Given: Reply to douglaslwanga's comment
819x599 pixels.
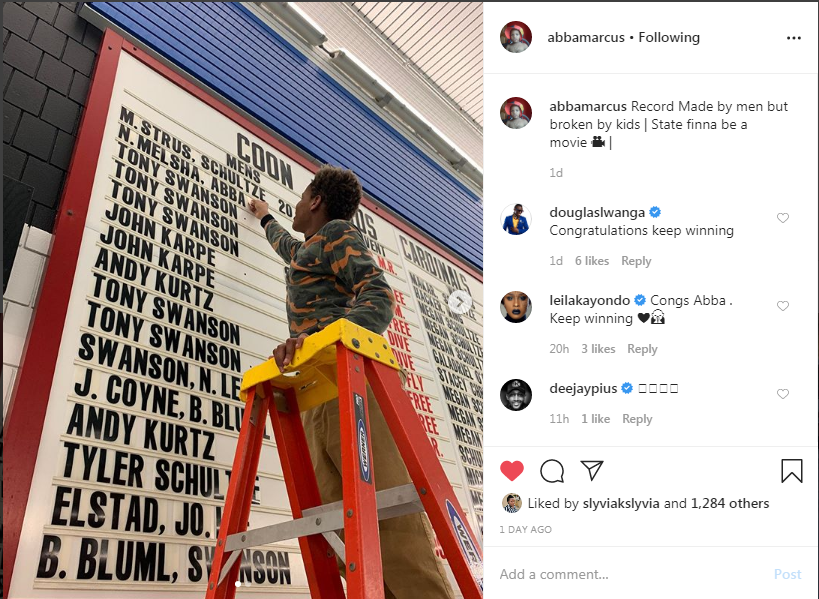Looking at the screenshot, I should (636, 261).
